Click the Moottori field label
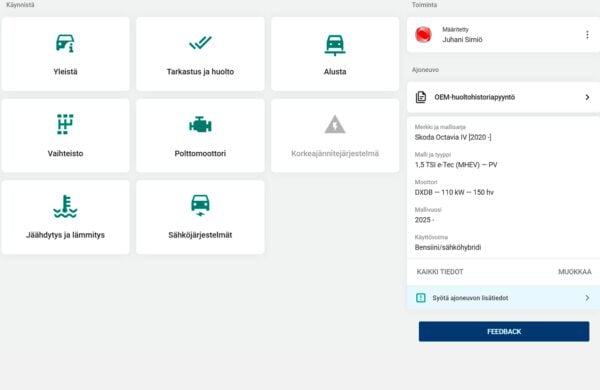Viewport: 600px width, 390px height. click(426, 182)
